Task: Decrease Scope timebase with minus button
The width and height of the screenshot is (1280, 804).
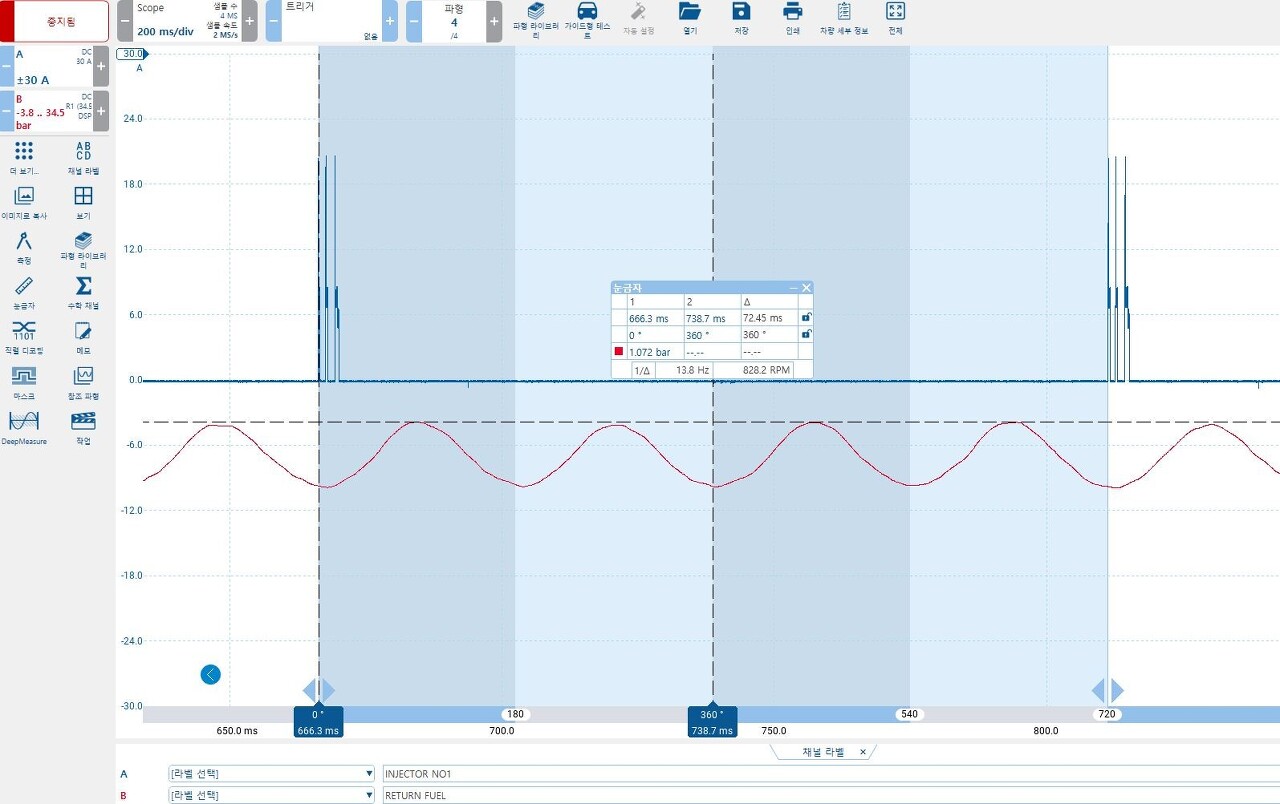Action: (125, 21)
